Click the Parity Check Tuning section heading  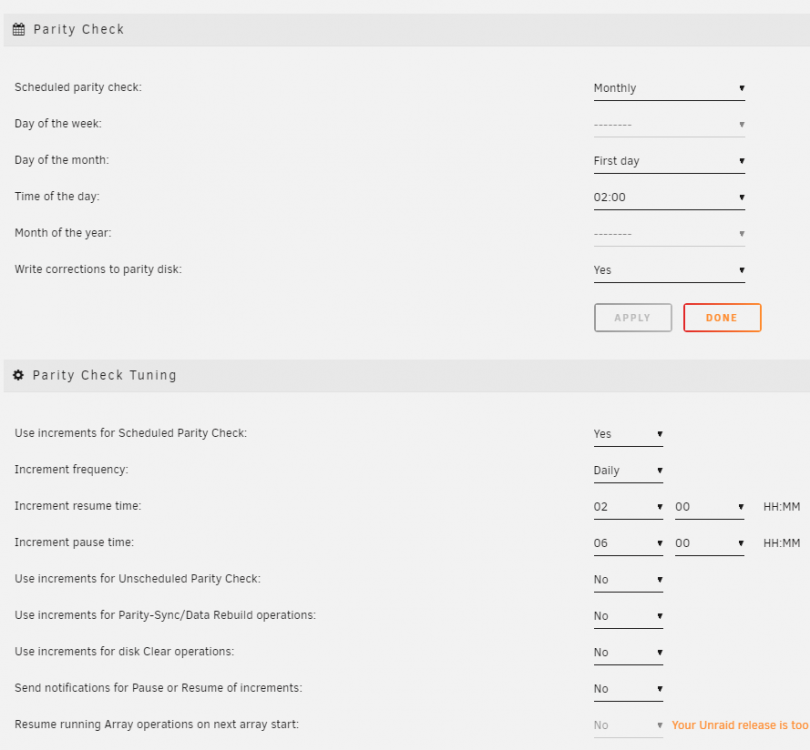pos(104,375)
